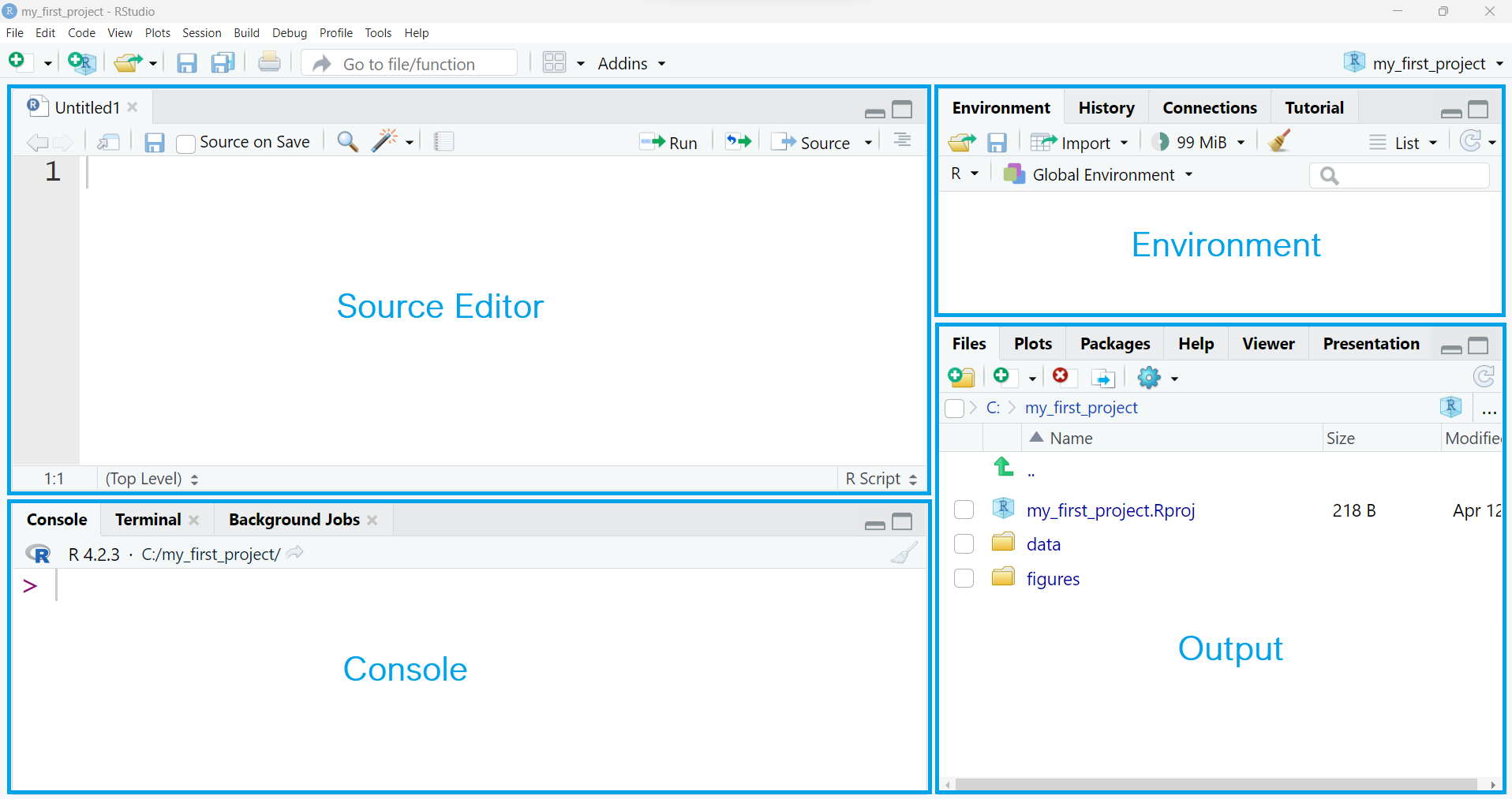This screenshot has width=1512, height=799.
Task: Clear the console with broom icon
Action: tap(904, 554)
